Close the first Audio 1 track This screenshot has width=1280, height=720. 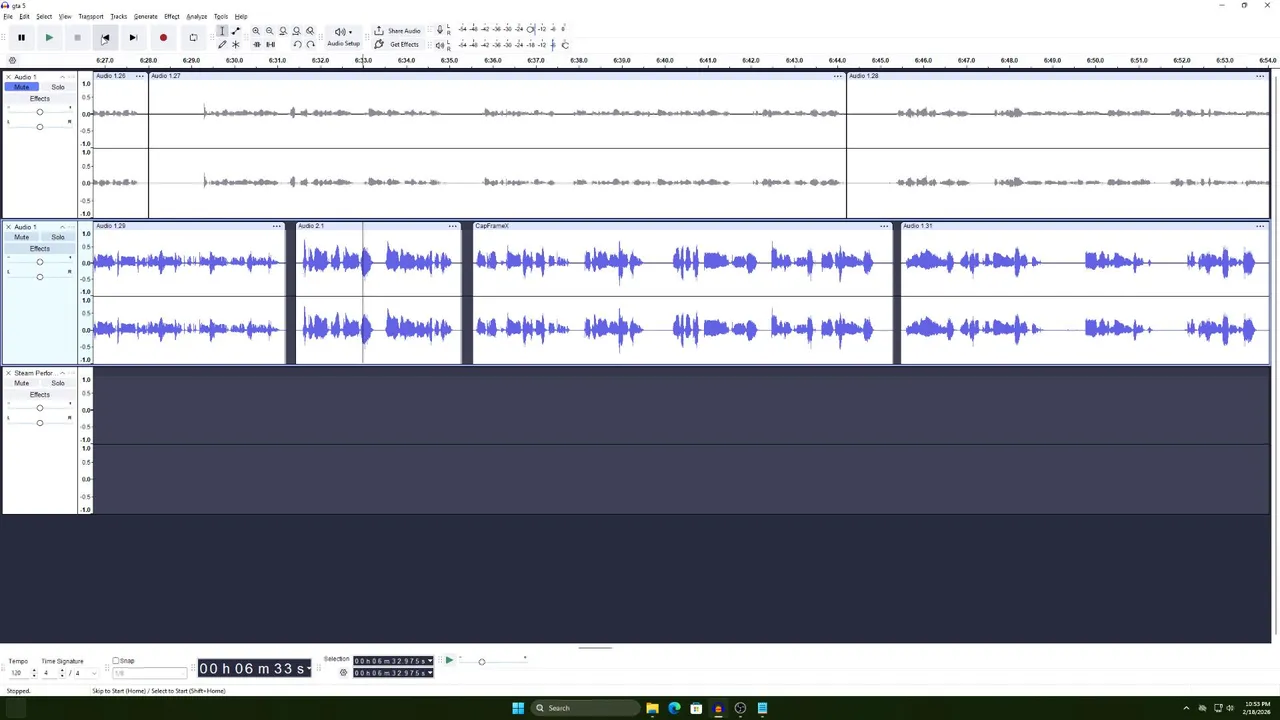(9, 77)
